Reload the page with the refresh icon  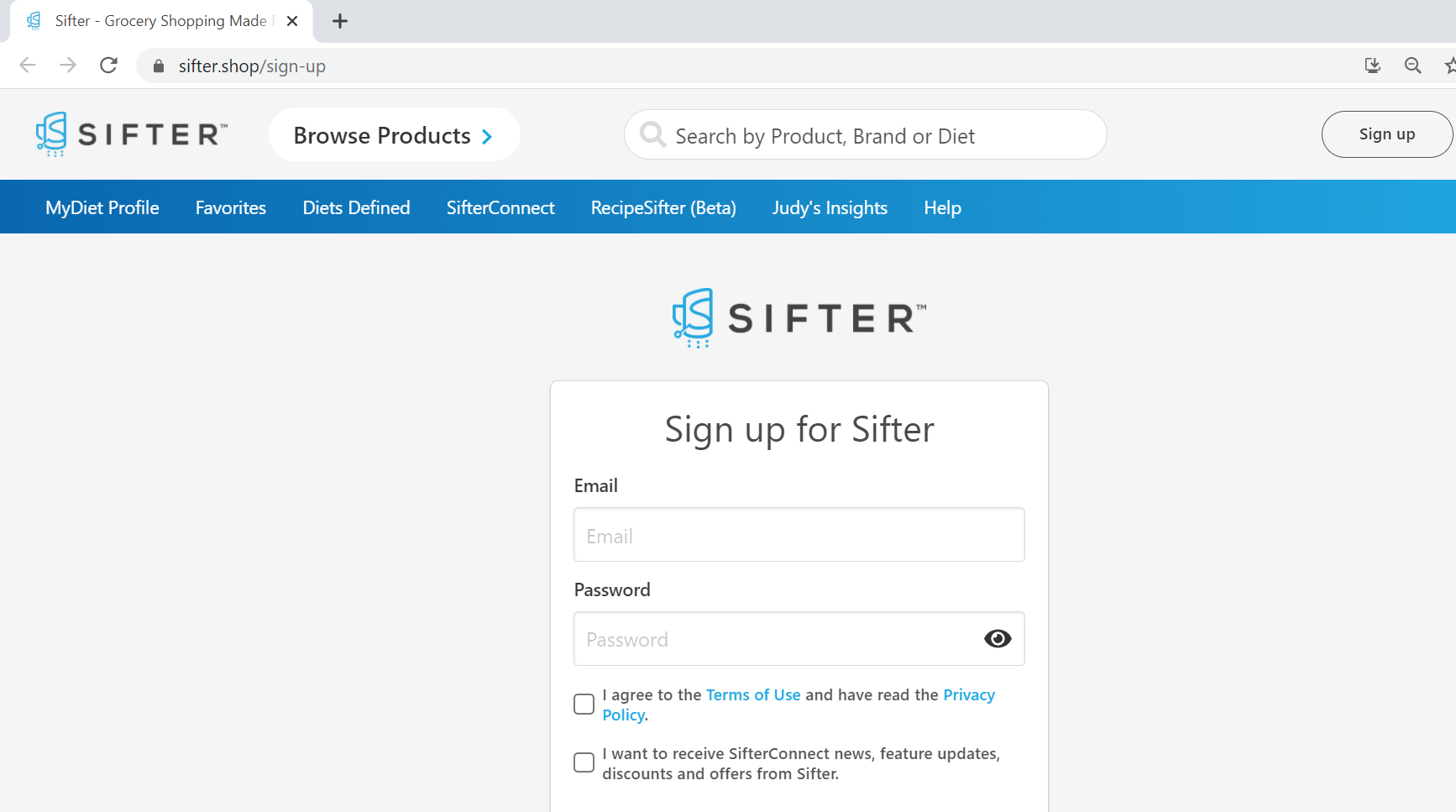click(x=108, y=65)
